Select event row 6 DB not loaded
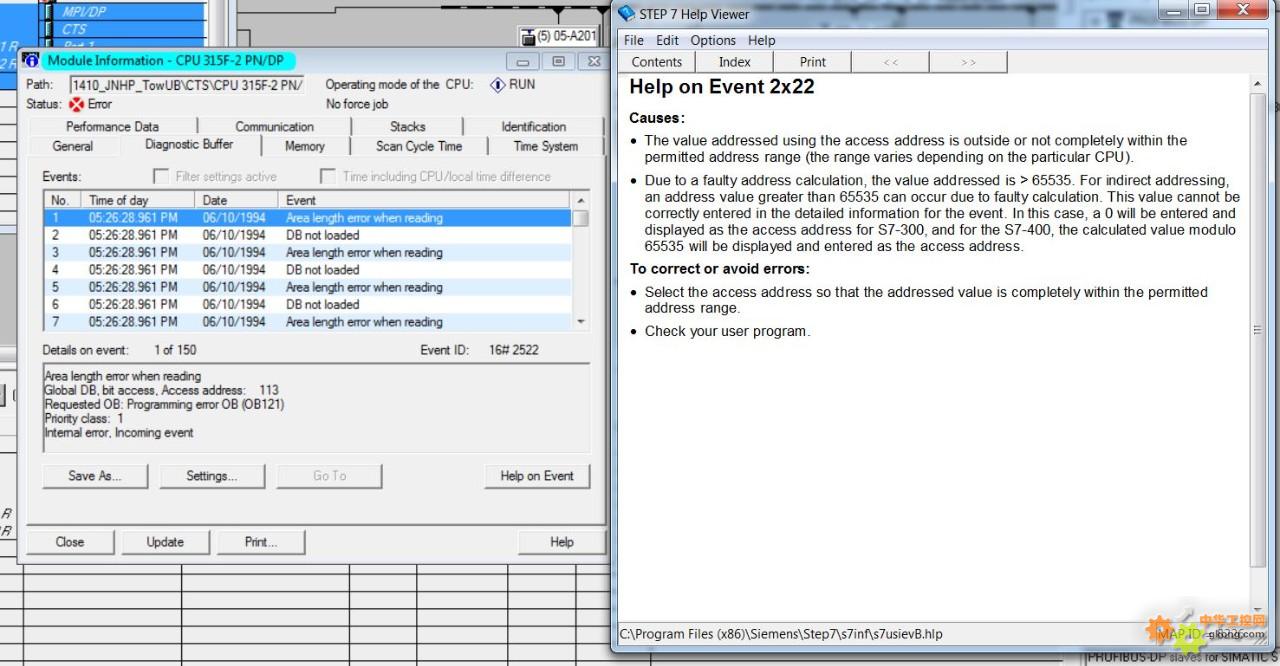1280x666 pixels. click(308, 305)
